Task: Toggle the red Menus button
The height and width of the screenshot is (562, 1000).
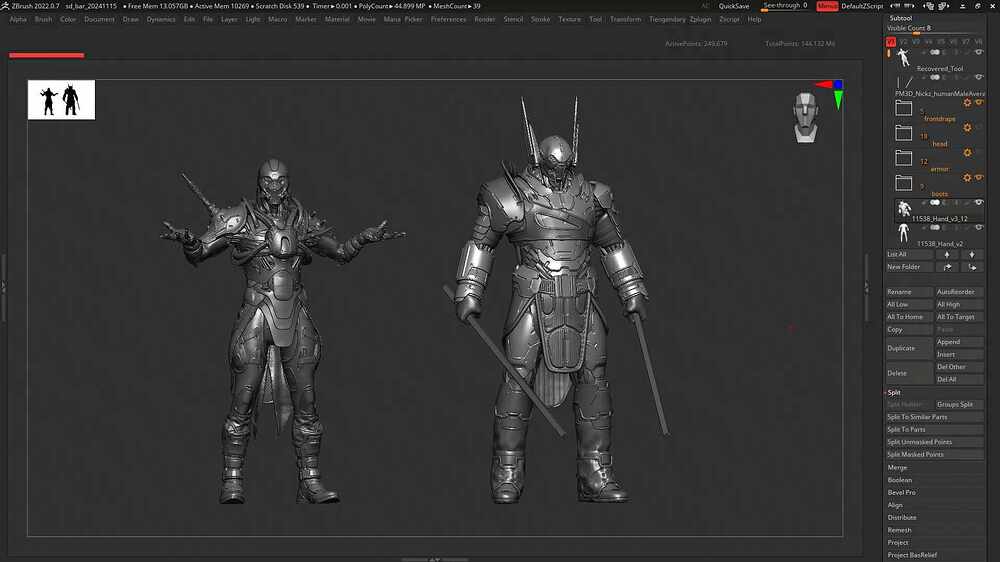Action: coord(827,6)
